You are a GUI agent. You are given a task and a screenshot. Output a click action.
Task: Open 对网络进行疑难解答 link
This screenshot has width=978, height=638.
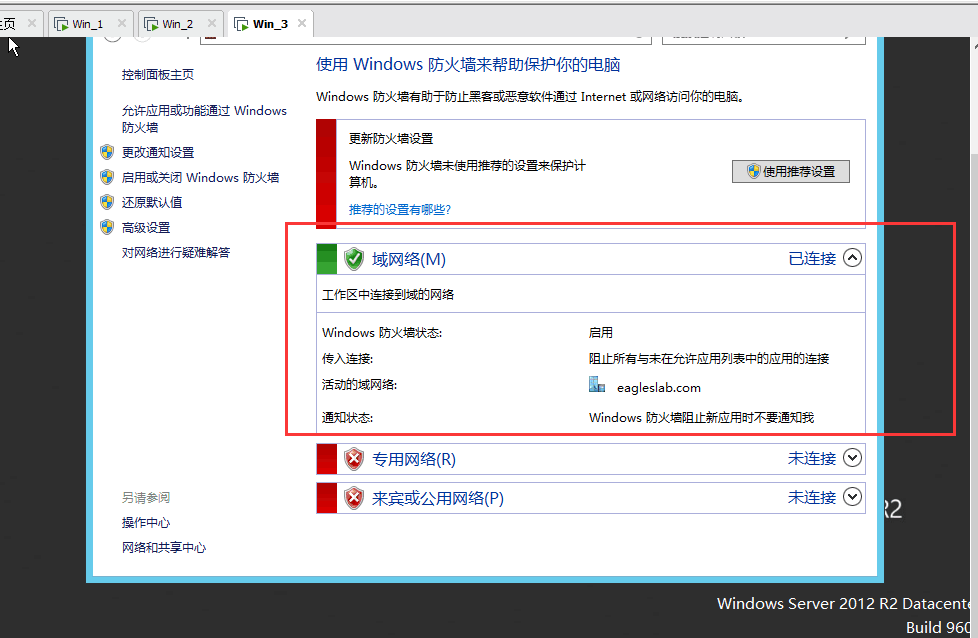pyautogui.click(x=176, y=253)
